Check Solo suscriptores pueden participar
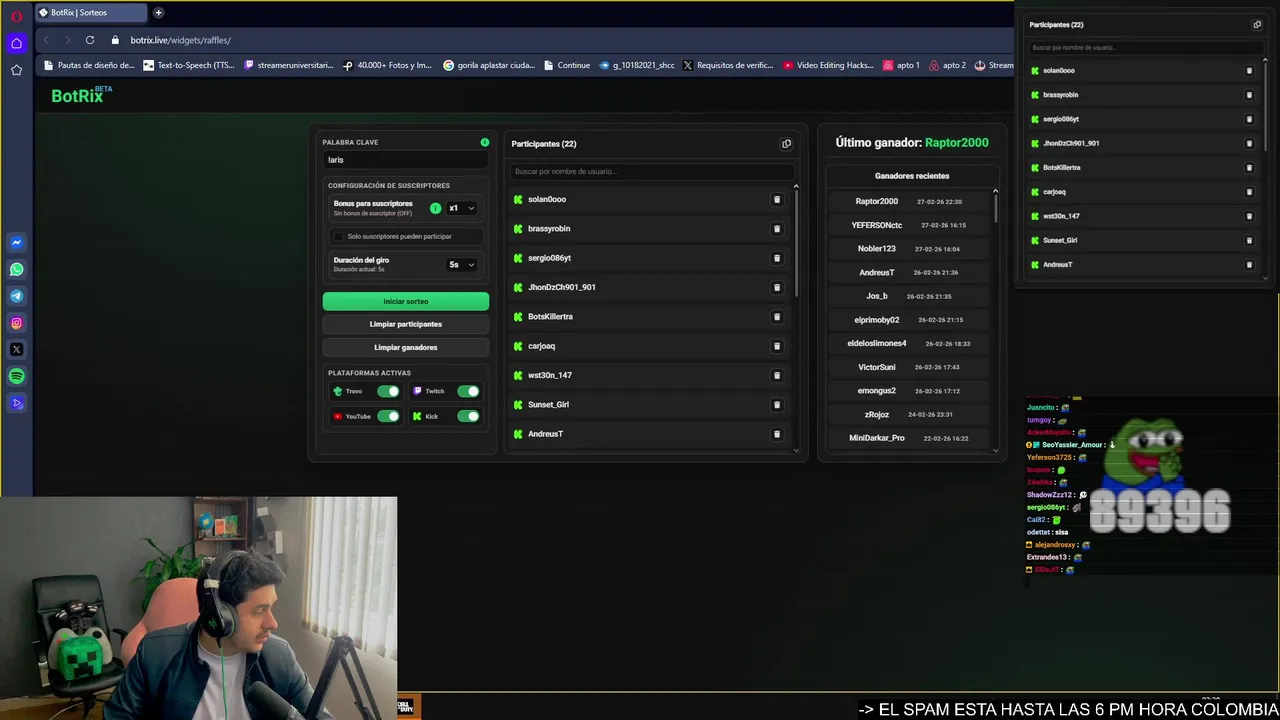Screen dimensions: 1280x720 coord(338,237)
